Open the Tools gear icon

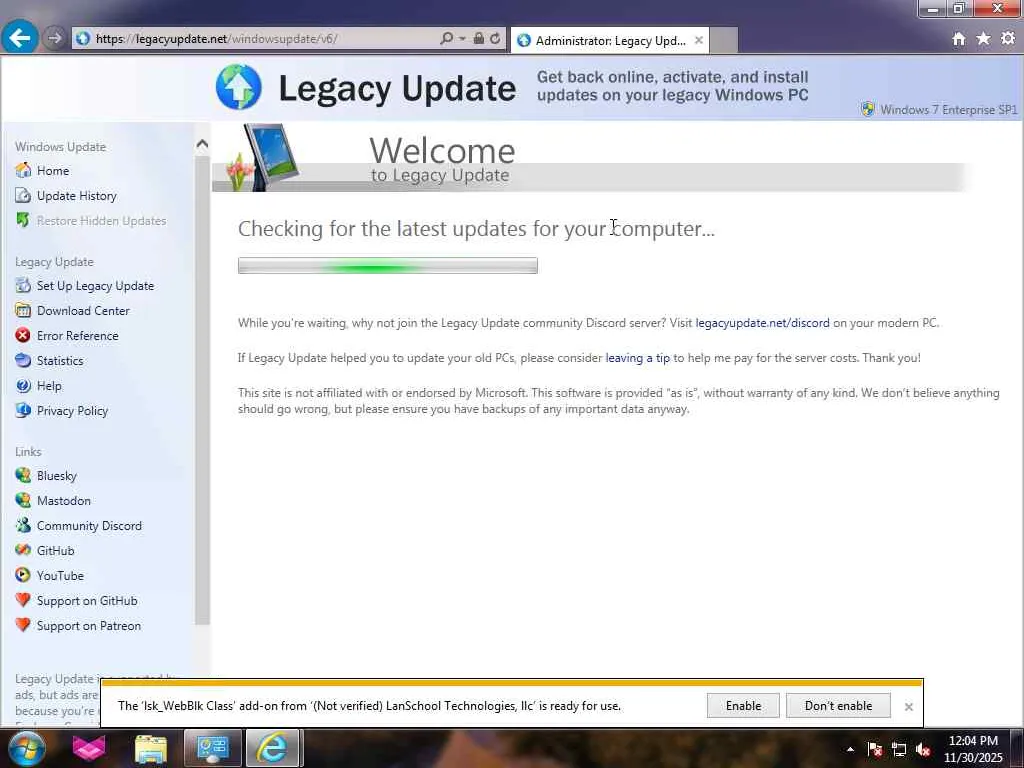coord(1008,39)
